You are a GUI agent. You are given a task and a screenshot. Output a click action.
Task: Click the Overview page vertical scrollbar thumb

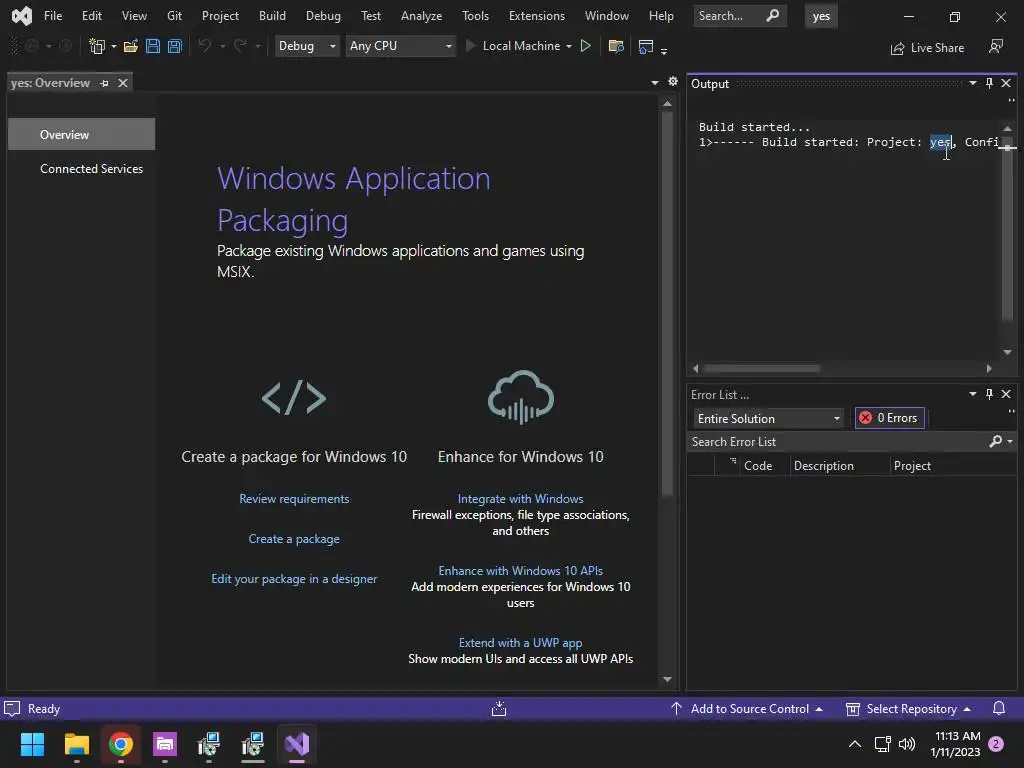[667, 304]
